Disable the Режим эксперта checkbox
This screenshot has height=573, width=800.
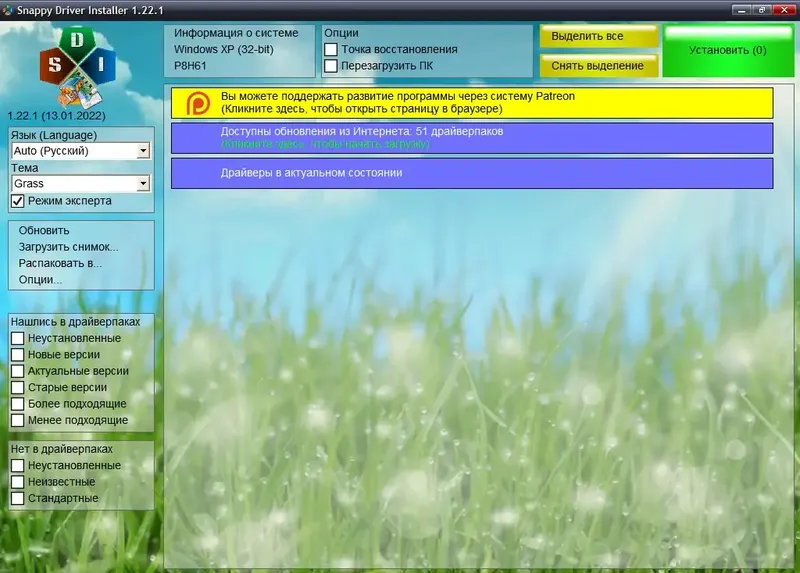coord(18,201)
